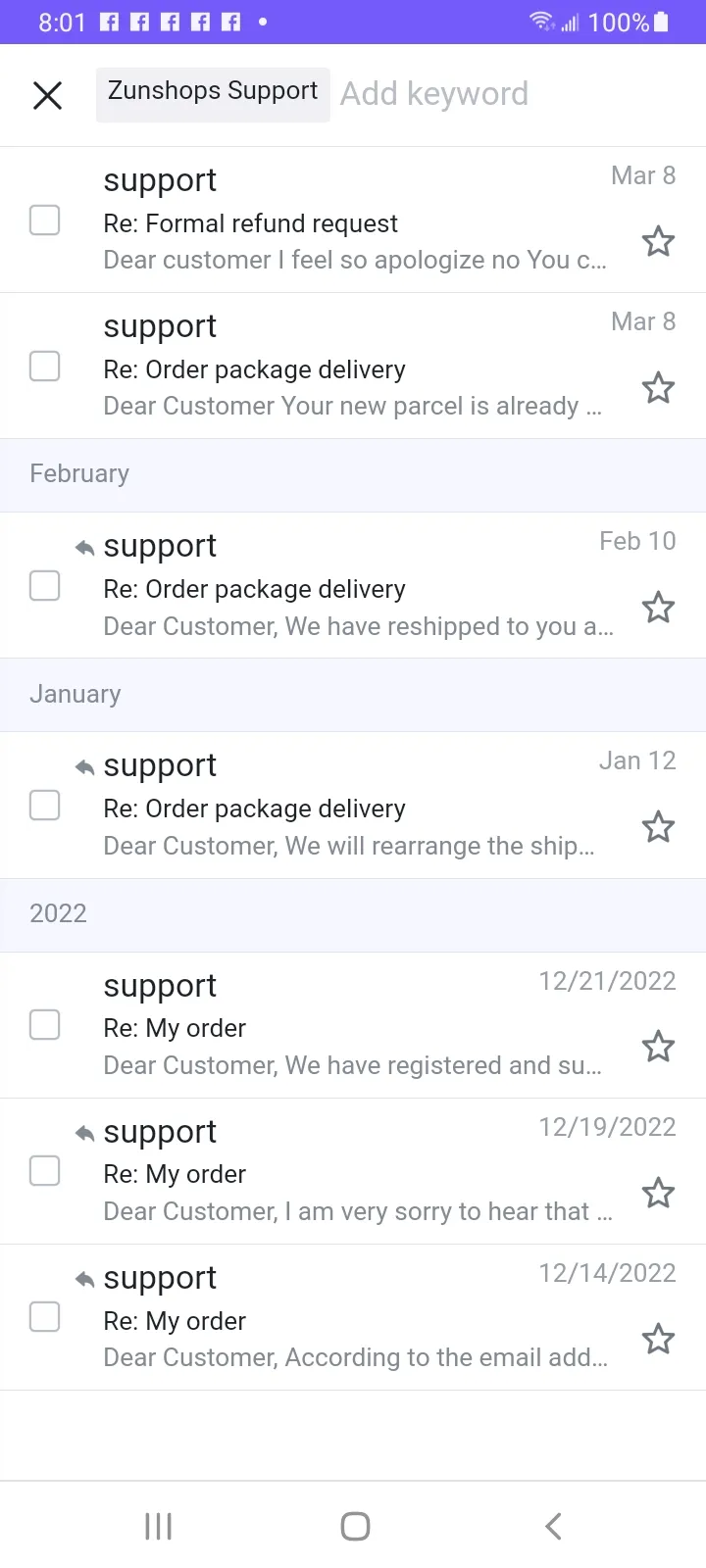Open recent apps from navigation bar
Screen dimensions: 706x1568
(158, 1526)
